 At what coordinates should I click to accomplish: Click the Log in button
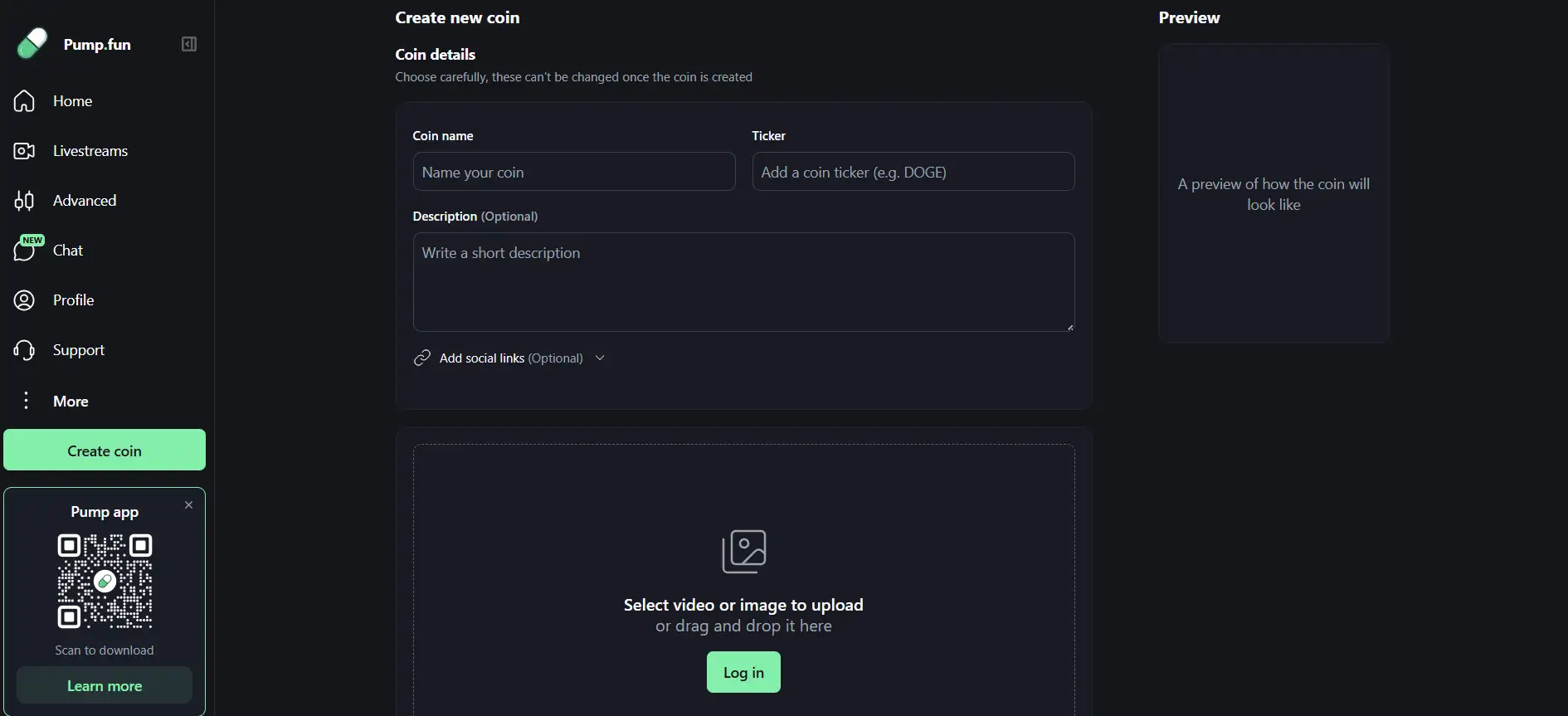(743, 672)
